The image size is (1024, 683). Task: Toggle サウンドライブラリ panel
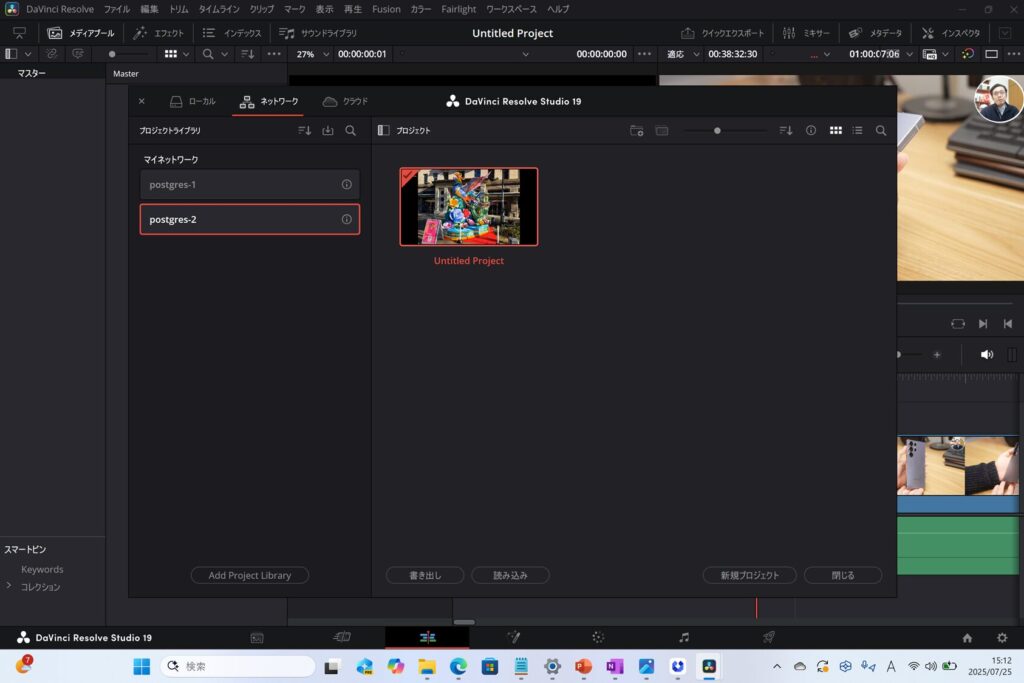pyautogui.click(x=318, y=33)
